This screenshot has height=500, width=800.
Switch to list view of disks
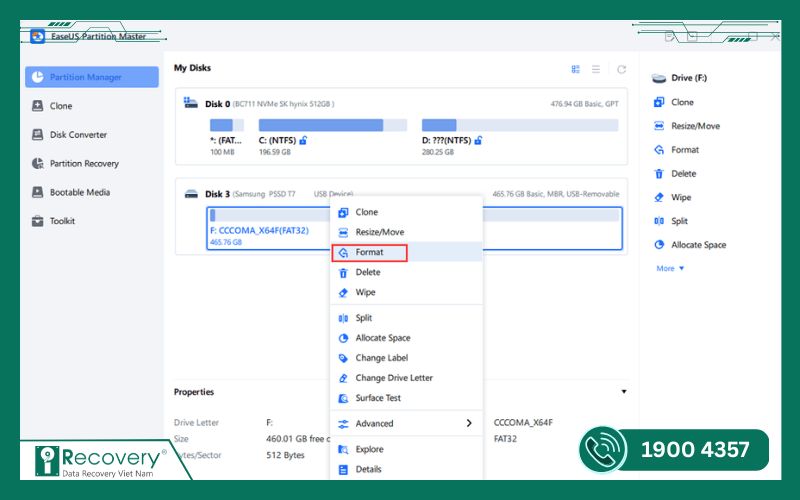click(595, 69)
